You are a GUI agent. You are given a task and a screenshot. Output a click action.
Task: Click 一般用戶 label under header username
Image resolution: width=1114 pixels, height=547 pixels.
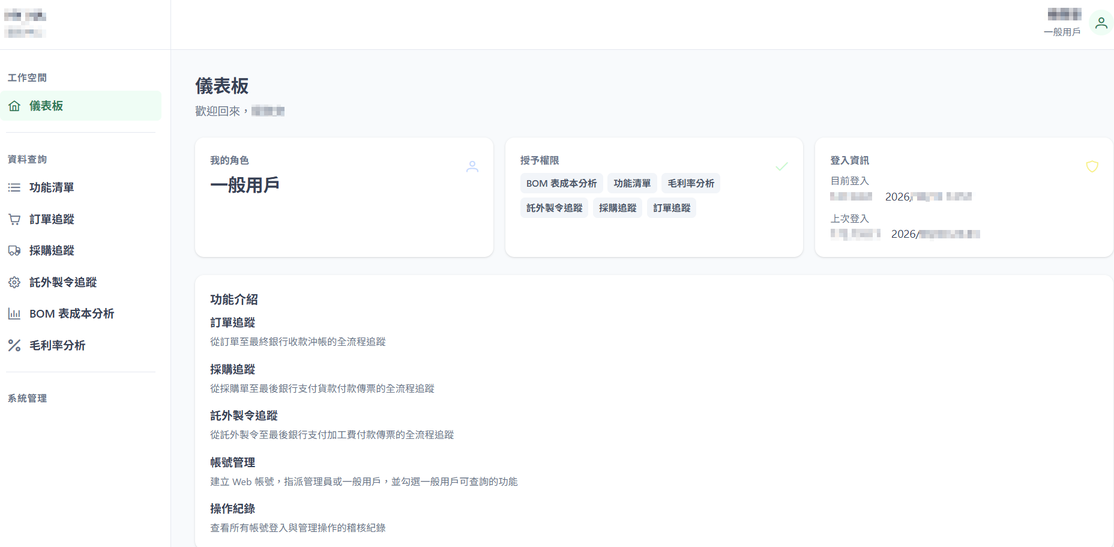pos(1061,32)
